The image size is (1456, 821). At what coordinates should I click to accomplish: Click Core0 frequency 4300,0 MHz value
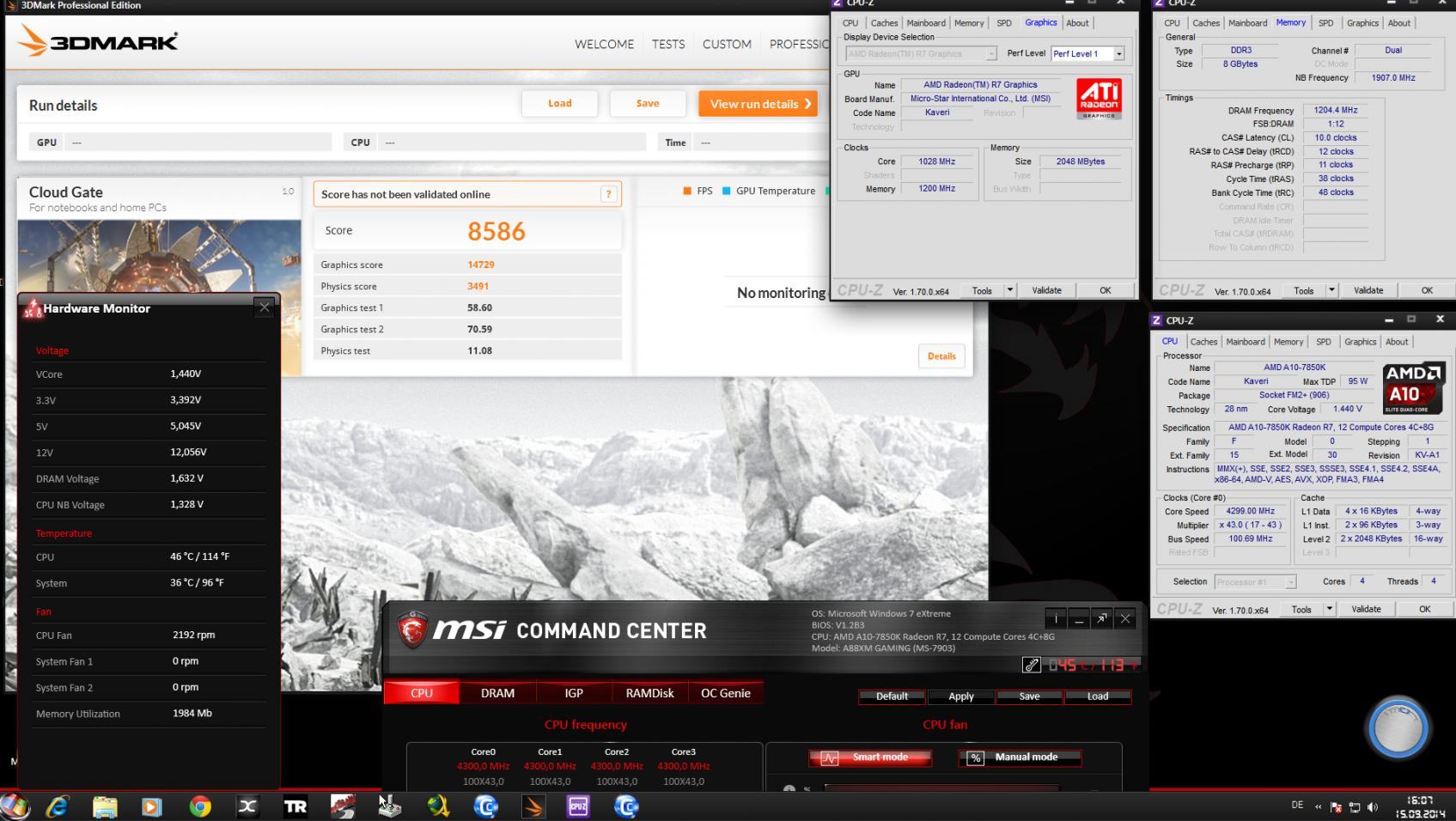(x=483, y=766)
